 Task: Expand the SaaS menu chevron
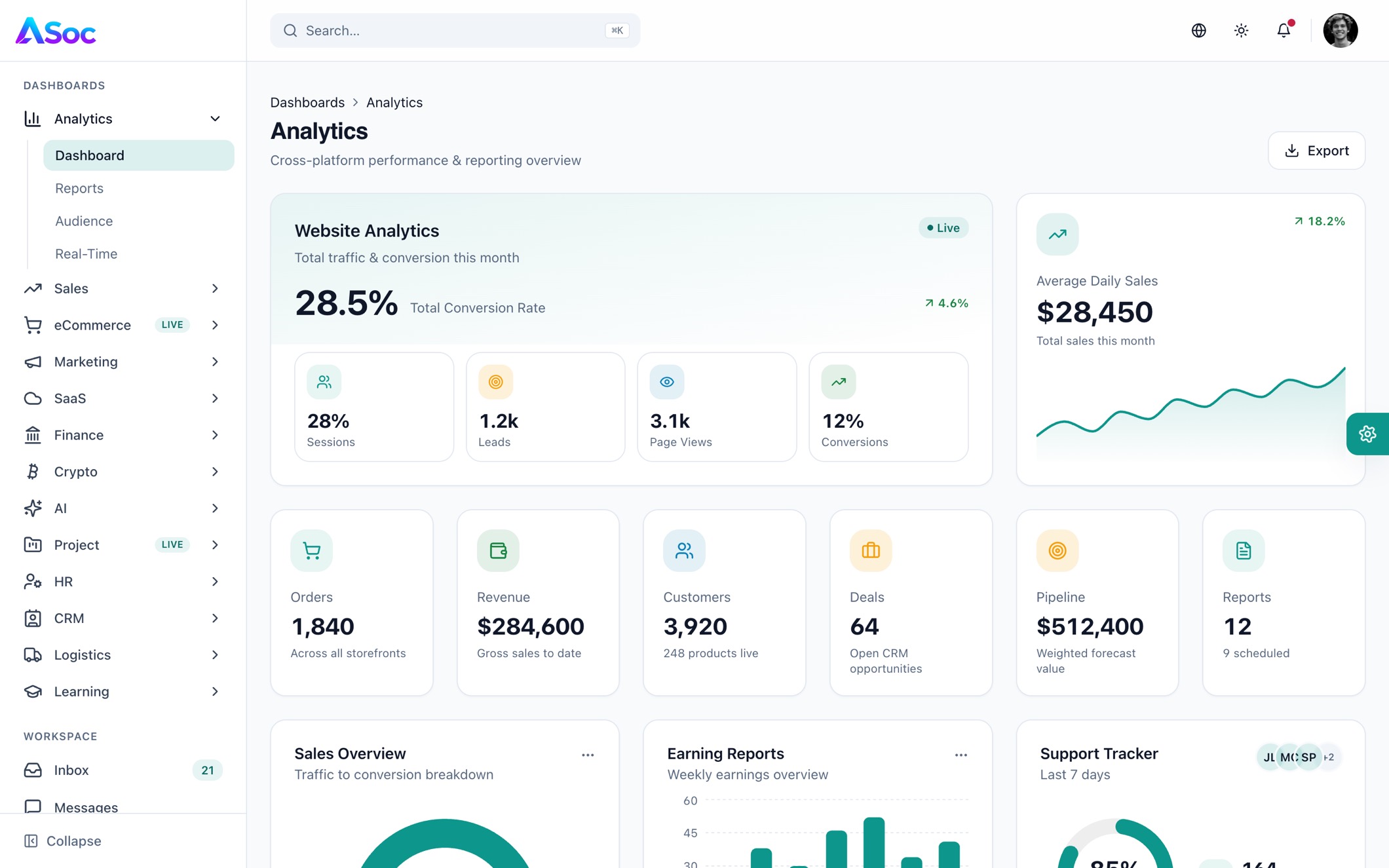[x=215, y=398]
